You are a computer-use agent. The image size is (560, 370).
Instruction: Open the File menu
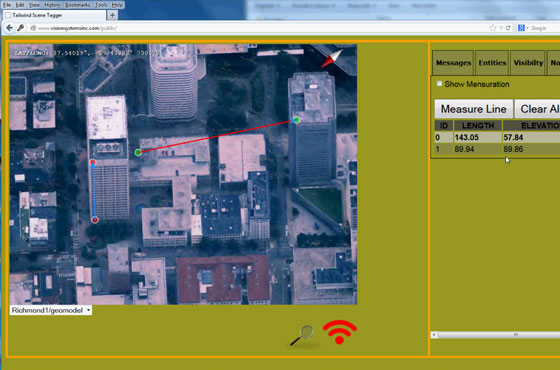click(7, 5)
